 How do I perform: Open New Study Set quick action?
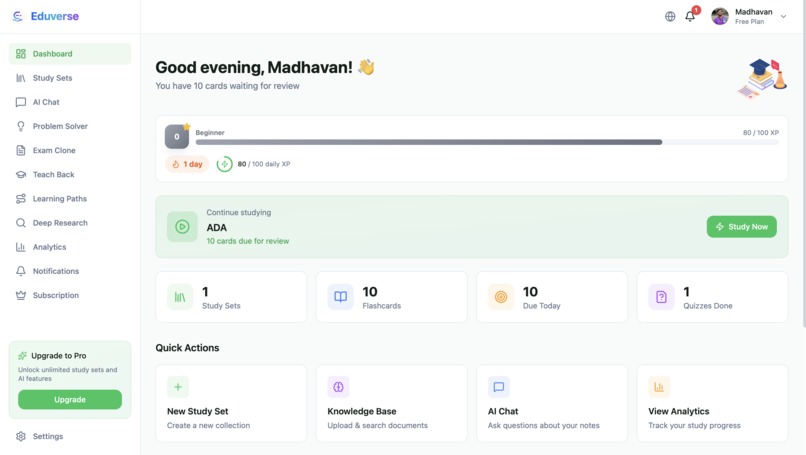tap(231, 404)
